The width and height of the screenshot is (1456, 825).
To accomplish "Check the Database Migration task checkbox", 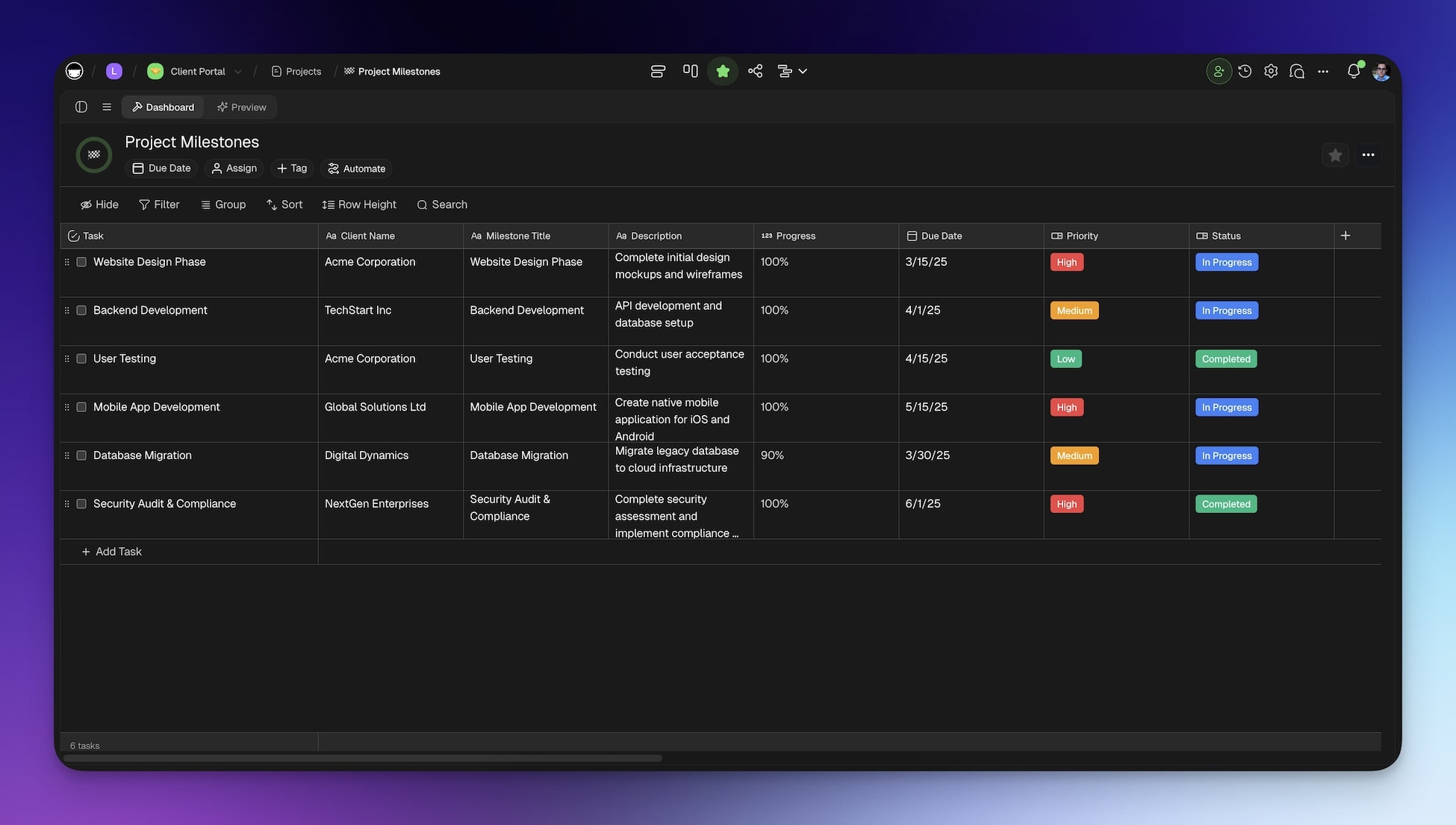I will click(81, 455).
